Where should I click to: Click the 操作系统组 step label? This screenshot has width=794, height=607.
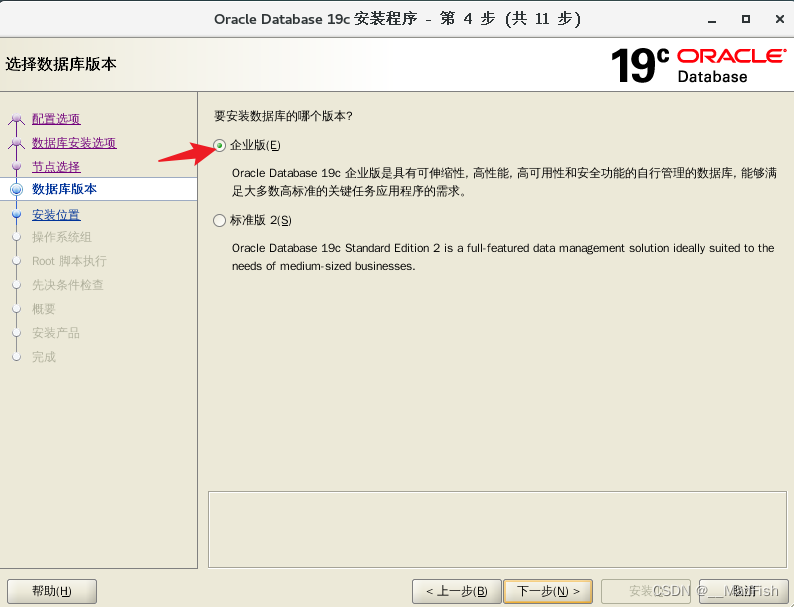(62, 237)
